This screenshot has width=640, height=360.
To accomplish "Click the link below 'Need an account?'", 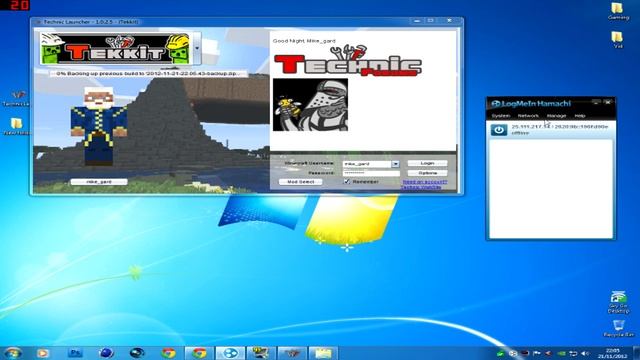I will 421,187.
